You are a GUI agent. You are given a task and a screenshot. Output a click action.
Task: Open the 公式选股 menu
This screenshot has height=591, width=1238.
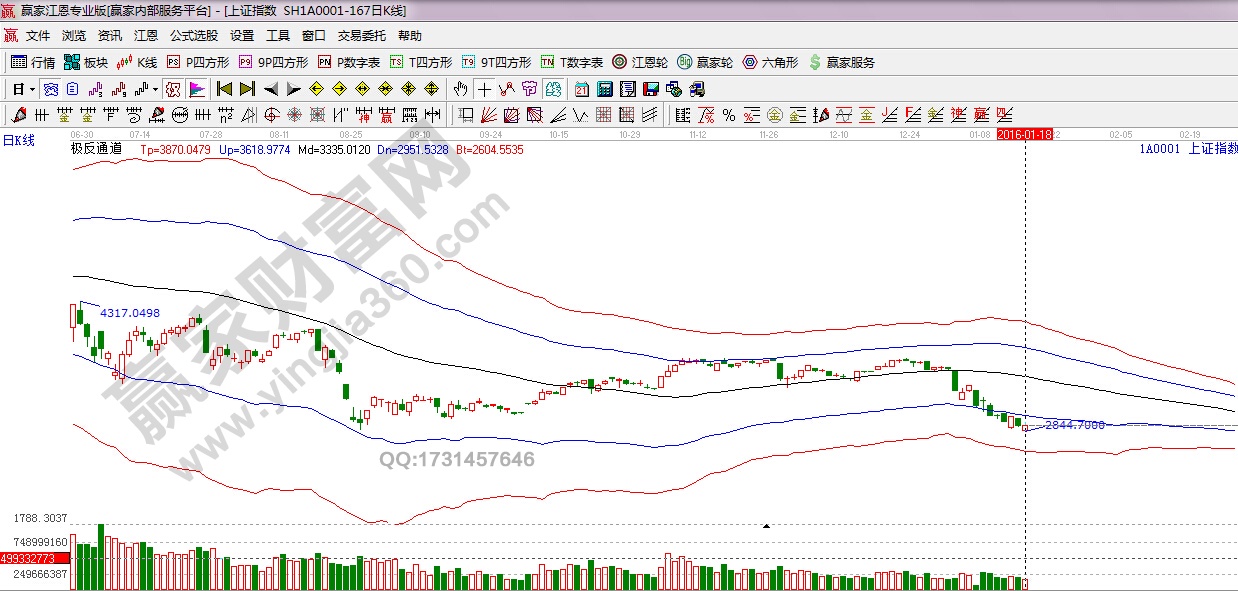(x=193, y=36)
